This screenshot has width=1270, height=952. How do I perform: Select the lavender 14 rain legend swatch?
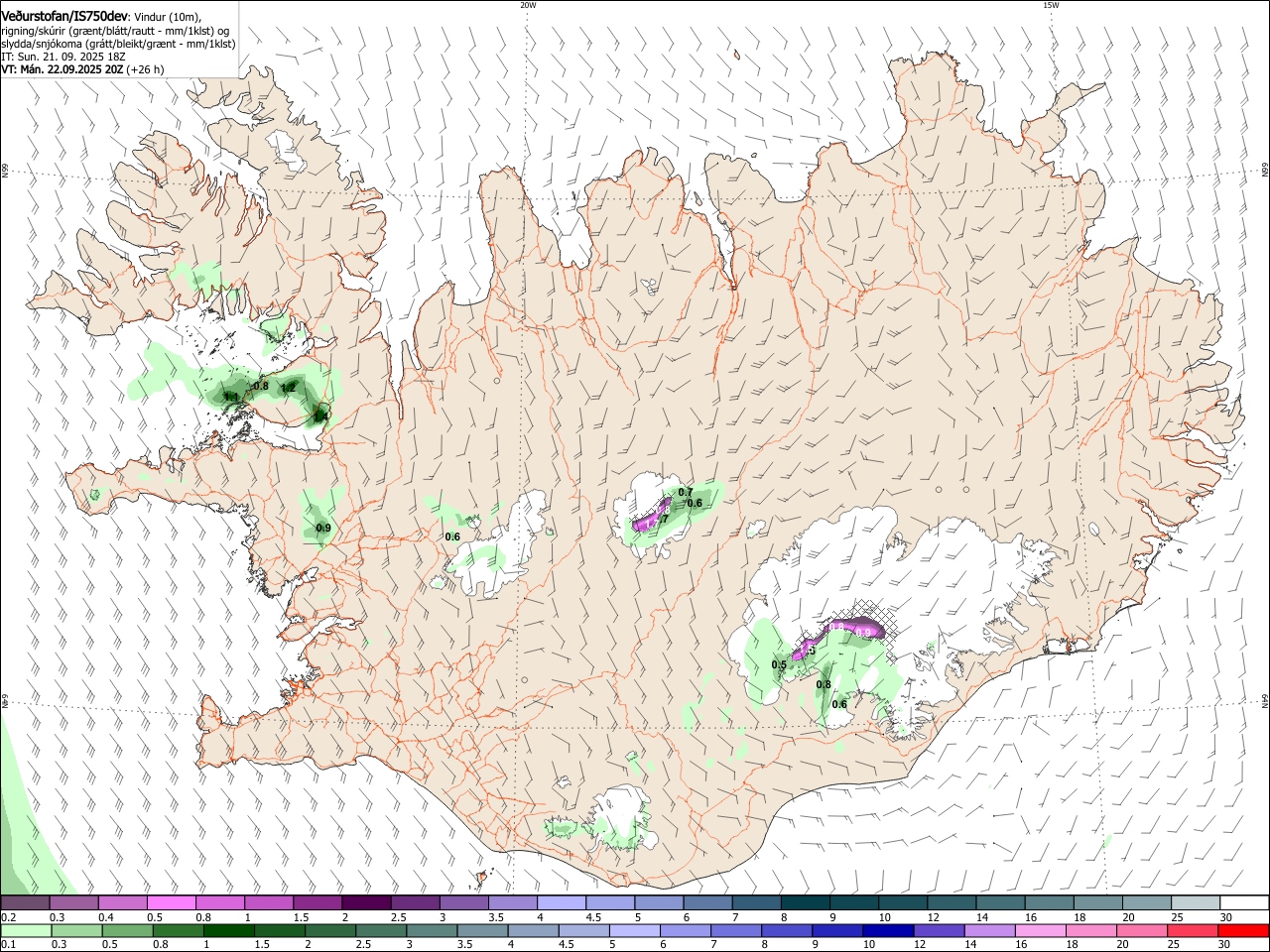tap(990, 931)
